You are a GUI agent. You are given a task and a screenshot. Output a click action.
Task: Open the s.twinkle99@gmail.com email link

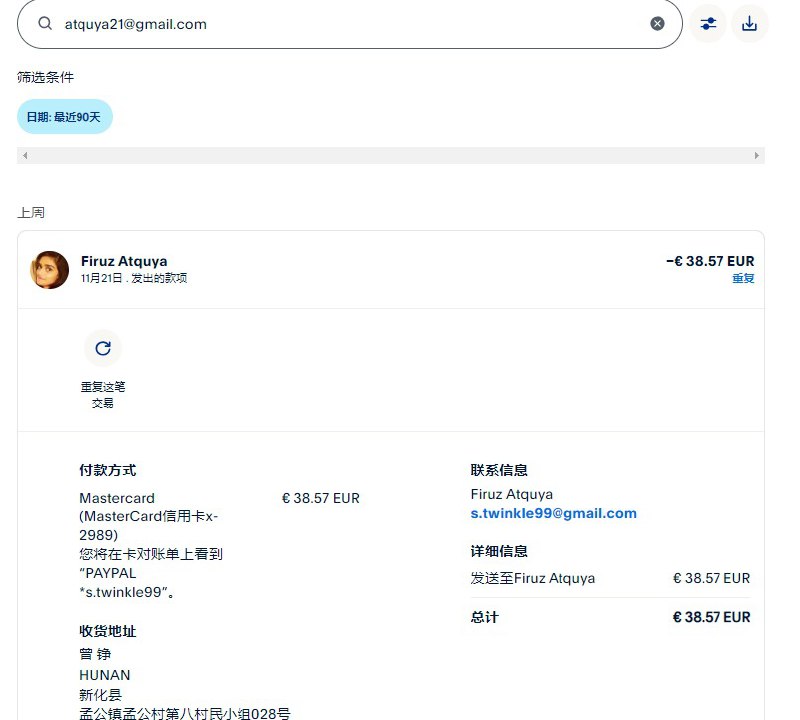(553, 513)
